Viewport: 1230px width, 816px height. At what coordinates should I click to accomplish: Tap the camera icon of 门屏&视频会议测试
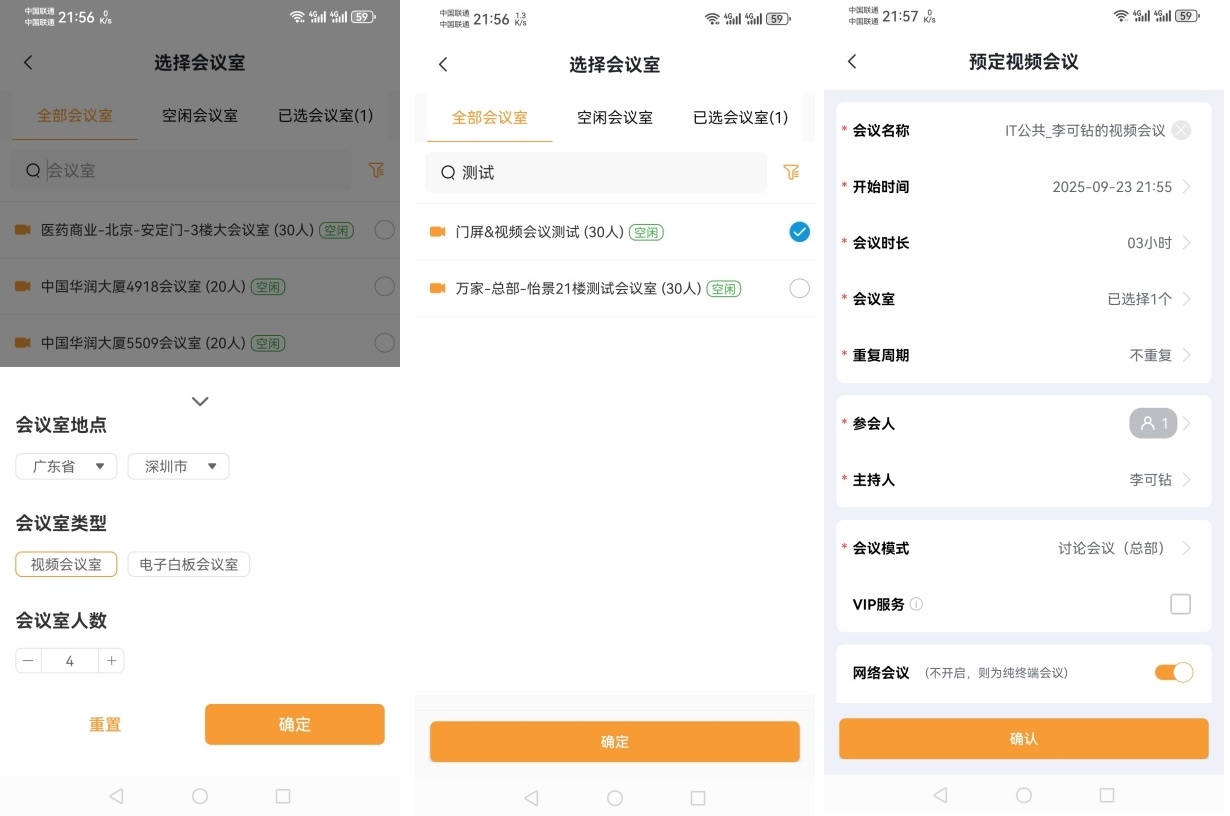(x=437, y=232)
